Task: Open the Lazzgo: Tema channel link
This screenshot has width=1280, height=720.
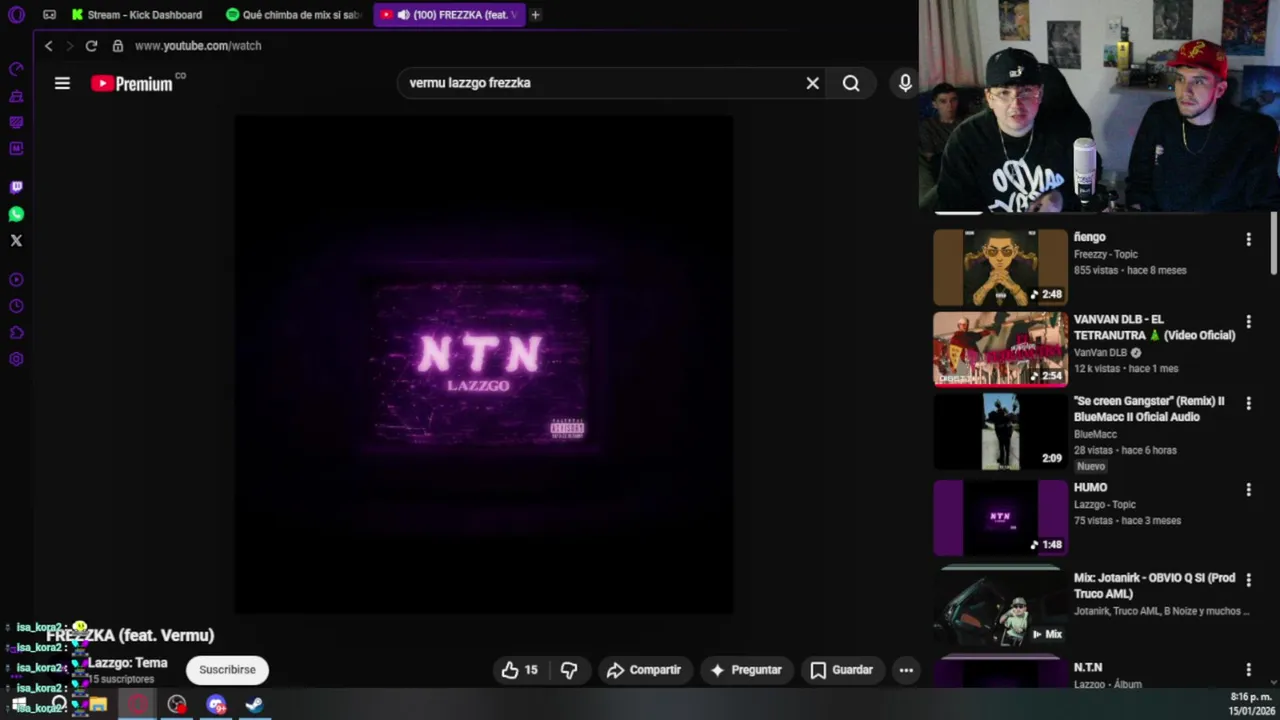Action: (x=127, y=663)
